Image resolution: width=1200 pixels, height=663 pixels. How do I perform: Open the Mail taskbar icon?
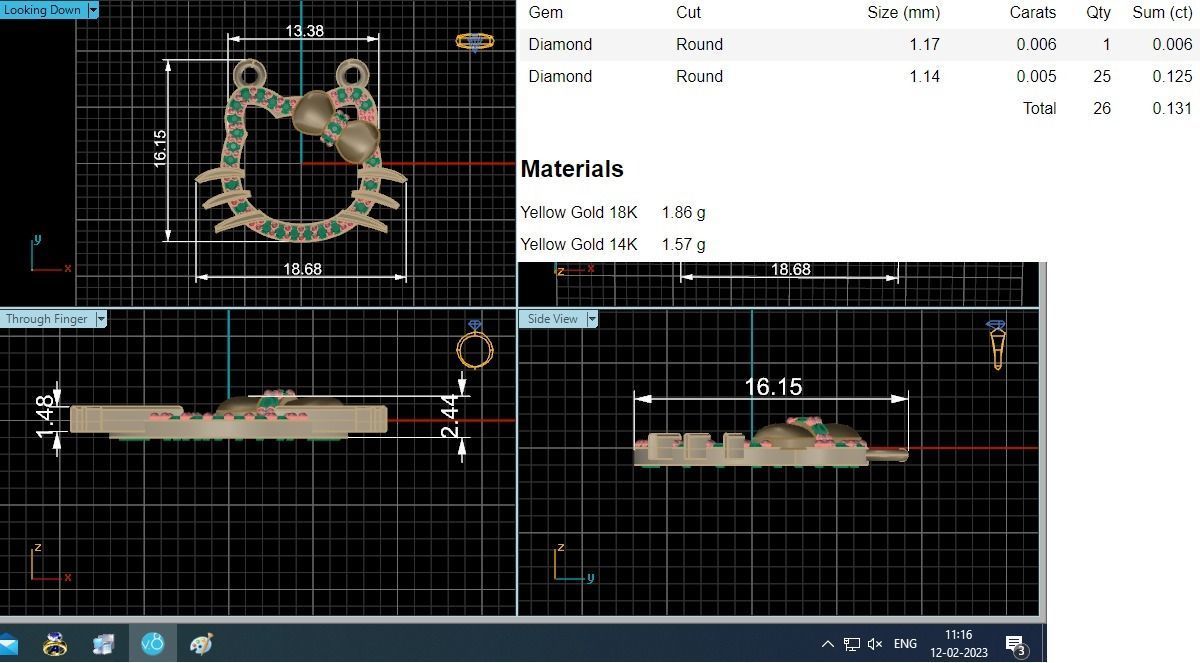pos(8,644)
